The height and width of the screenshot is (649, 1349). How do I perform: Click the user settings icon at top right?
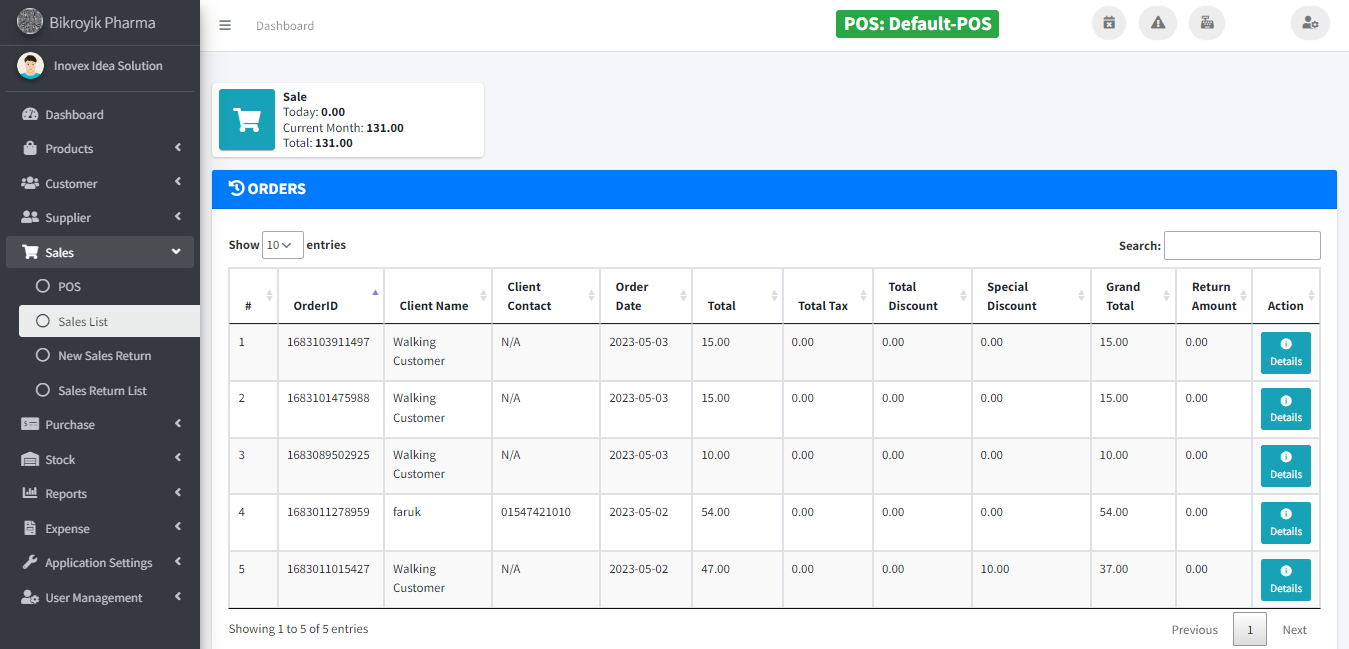(1310, 23)
